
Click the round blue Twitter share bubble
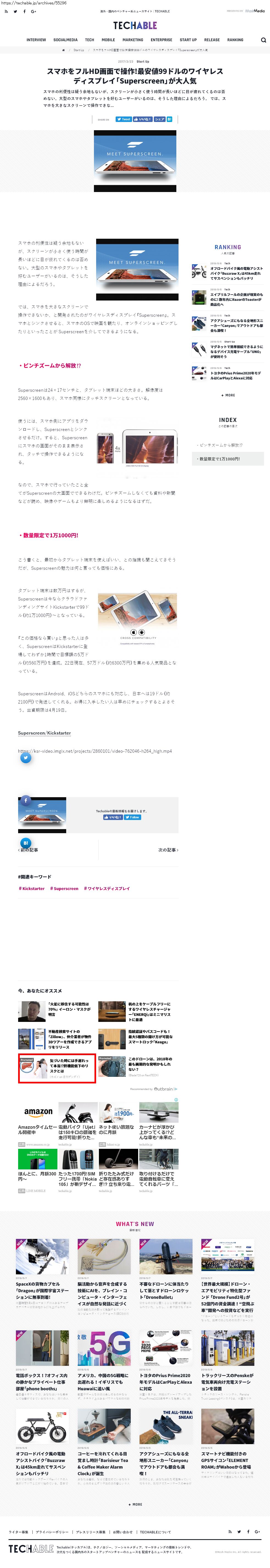[26, 758]
